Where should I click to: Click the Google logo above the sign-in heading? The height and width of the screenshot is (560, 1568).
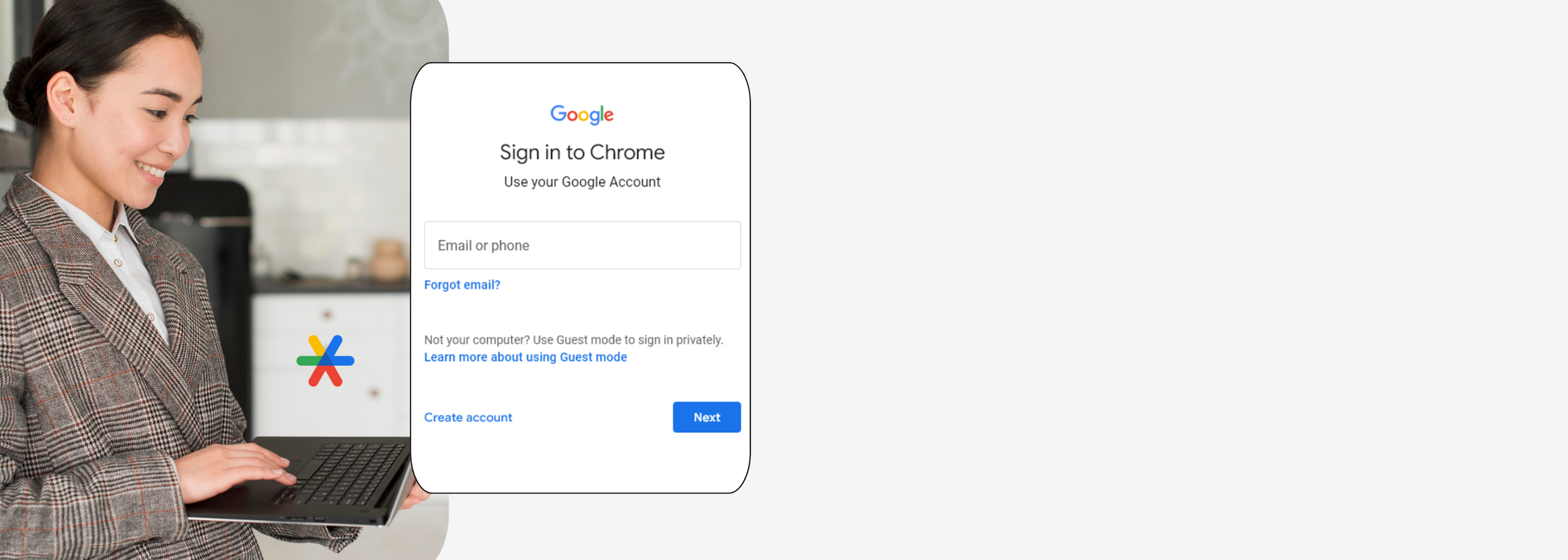582,115
